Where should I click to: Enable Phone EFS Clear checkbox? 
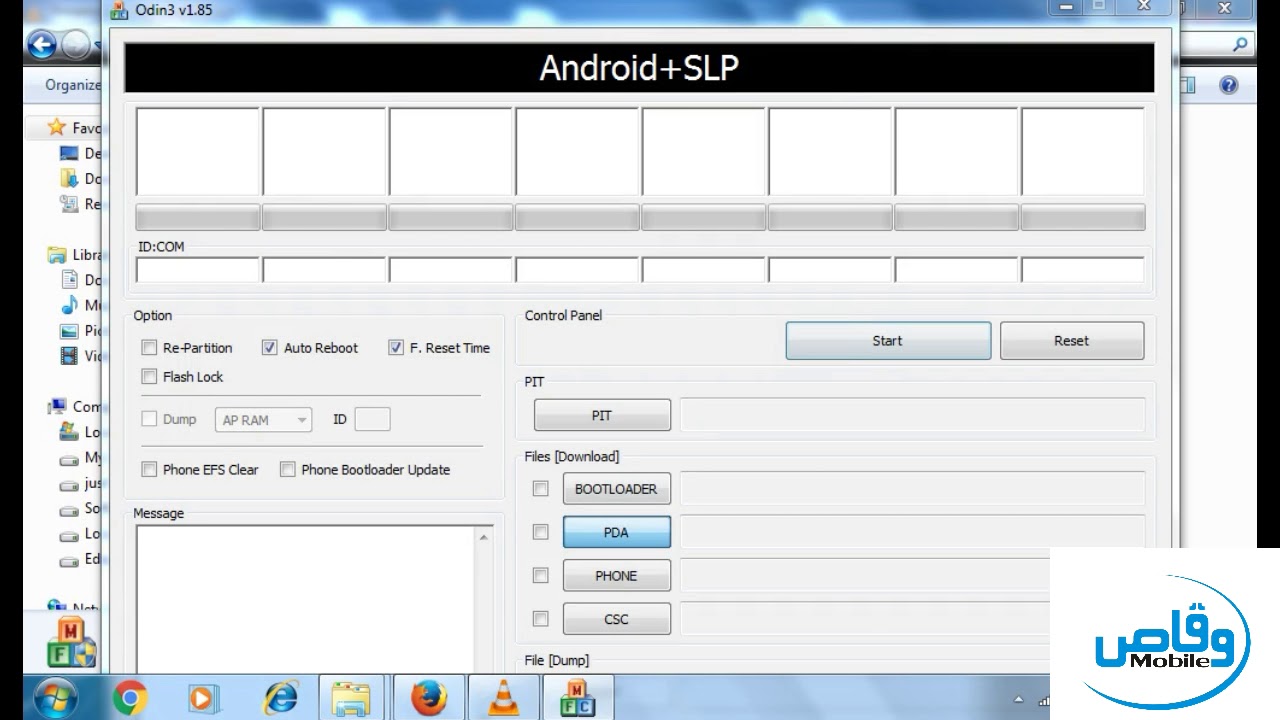149,469
